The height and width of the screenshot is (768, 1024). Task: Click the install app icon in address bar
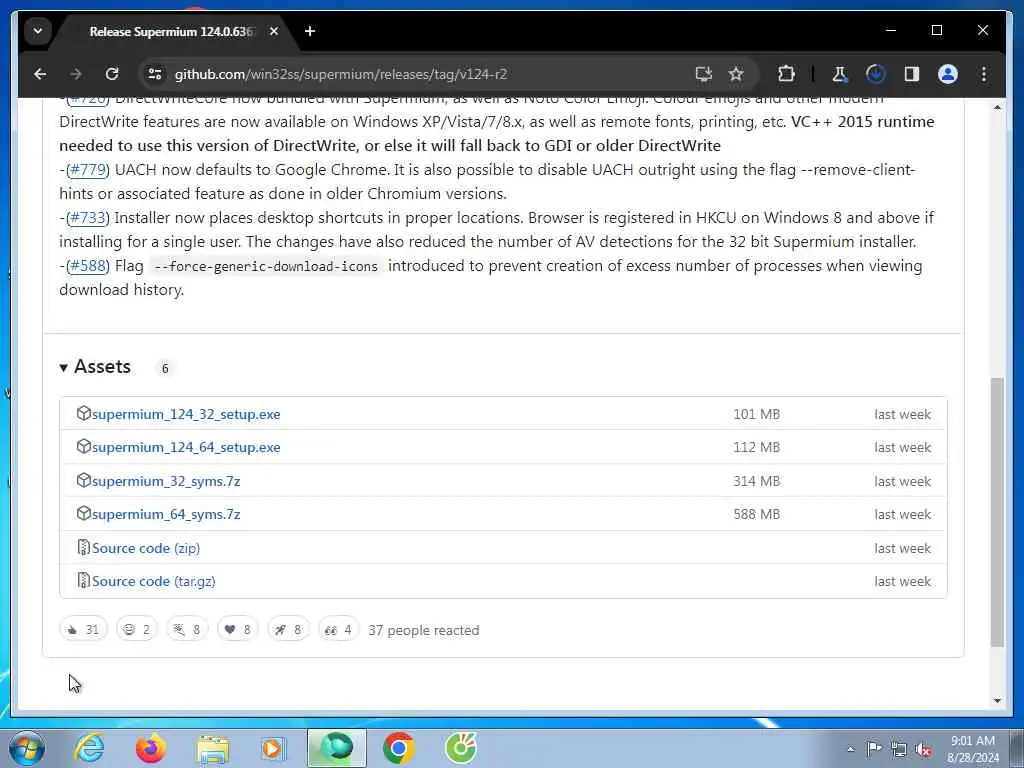(703, 74)
